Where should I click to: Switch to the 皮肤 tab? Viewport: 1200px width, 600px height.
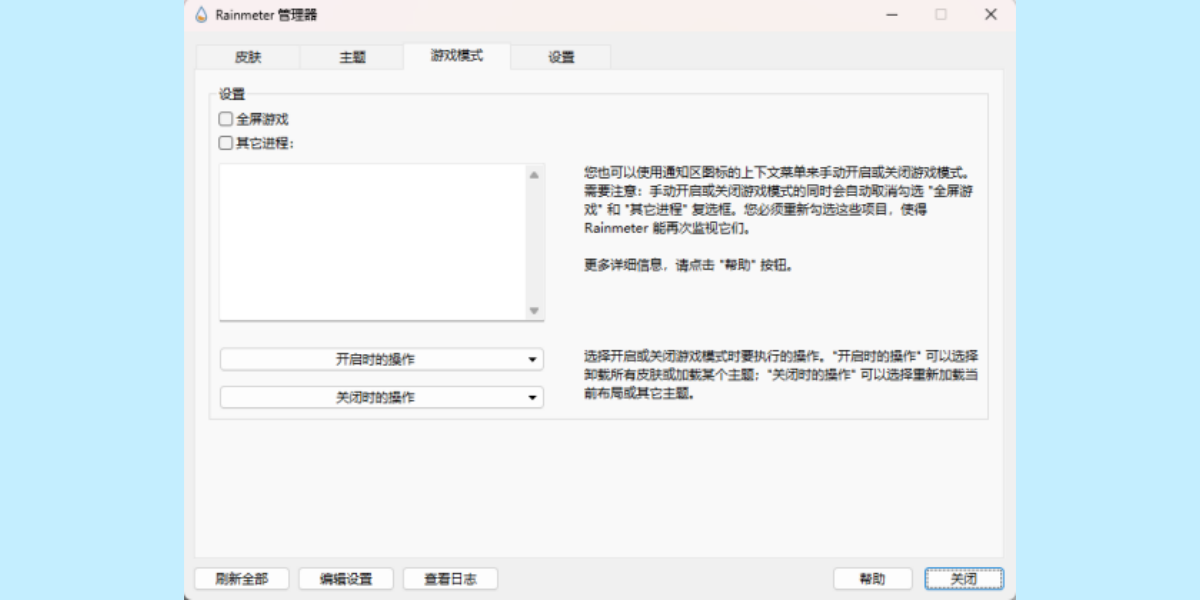pos(248,57)
